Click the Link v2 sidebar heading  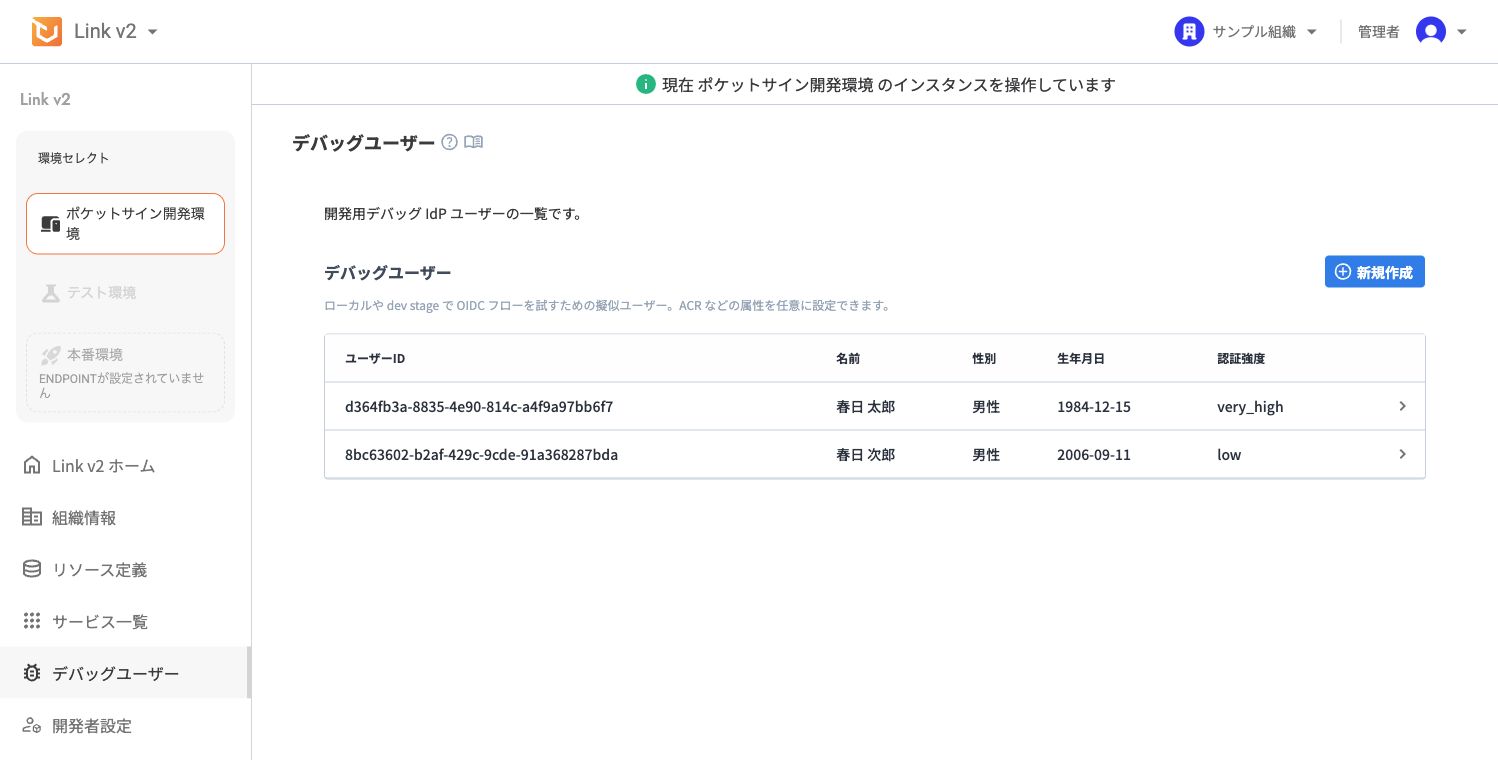(x=45, y=99)
